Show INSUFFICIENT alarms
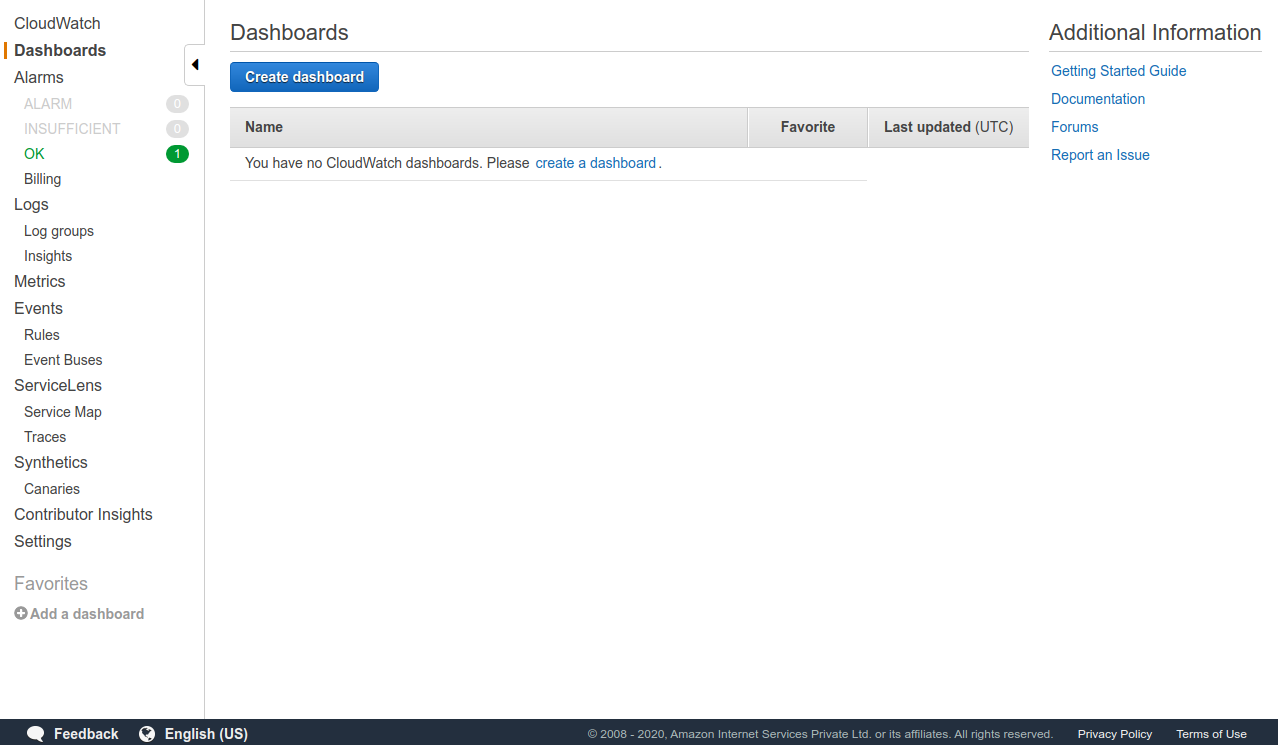1278x745 pixels. (72, 129)
